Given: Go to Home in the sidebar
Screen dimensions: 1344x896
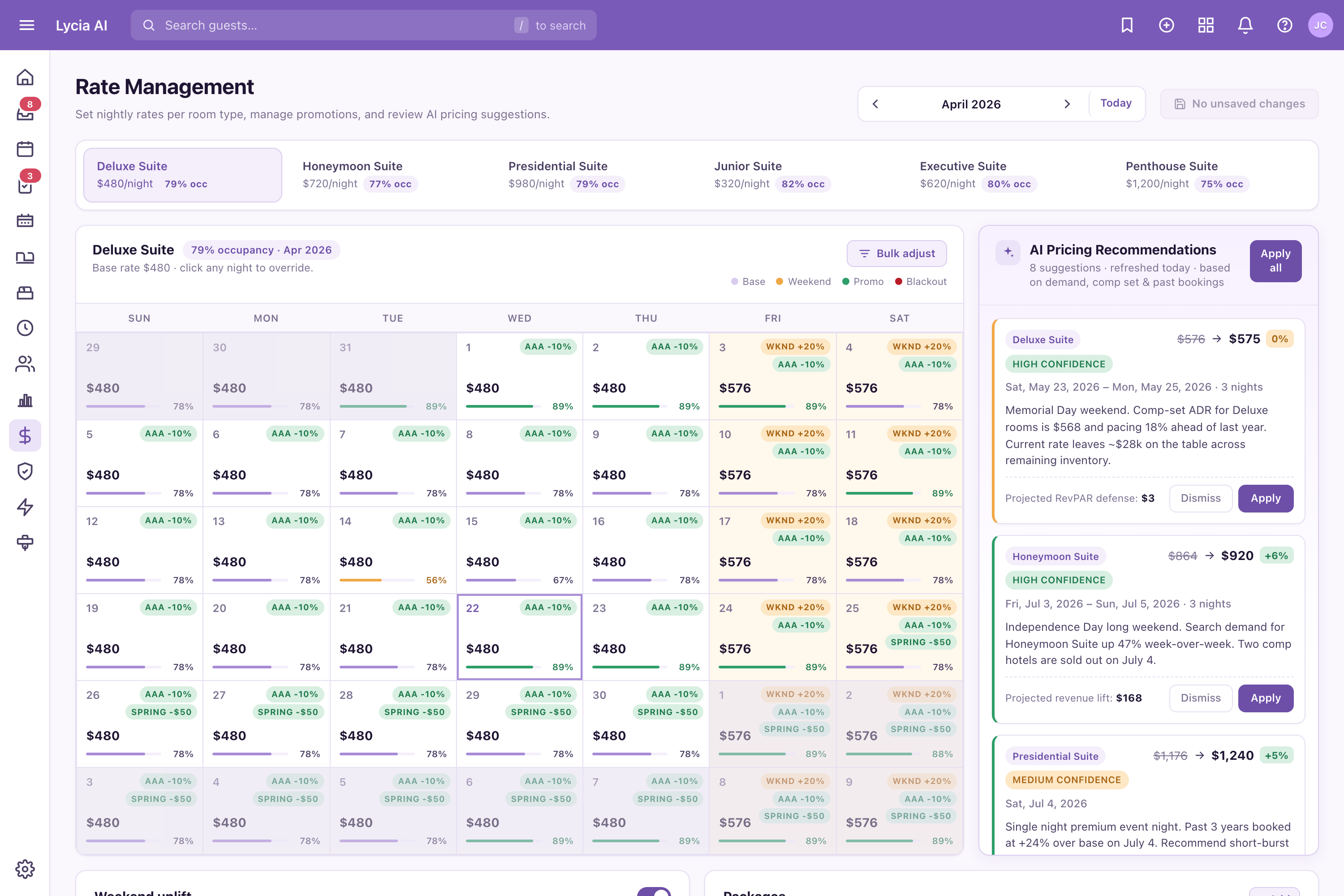Looking at the screenshot, I should coord(25,77).
